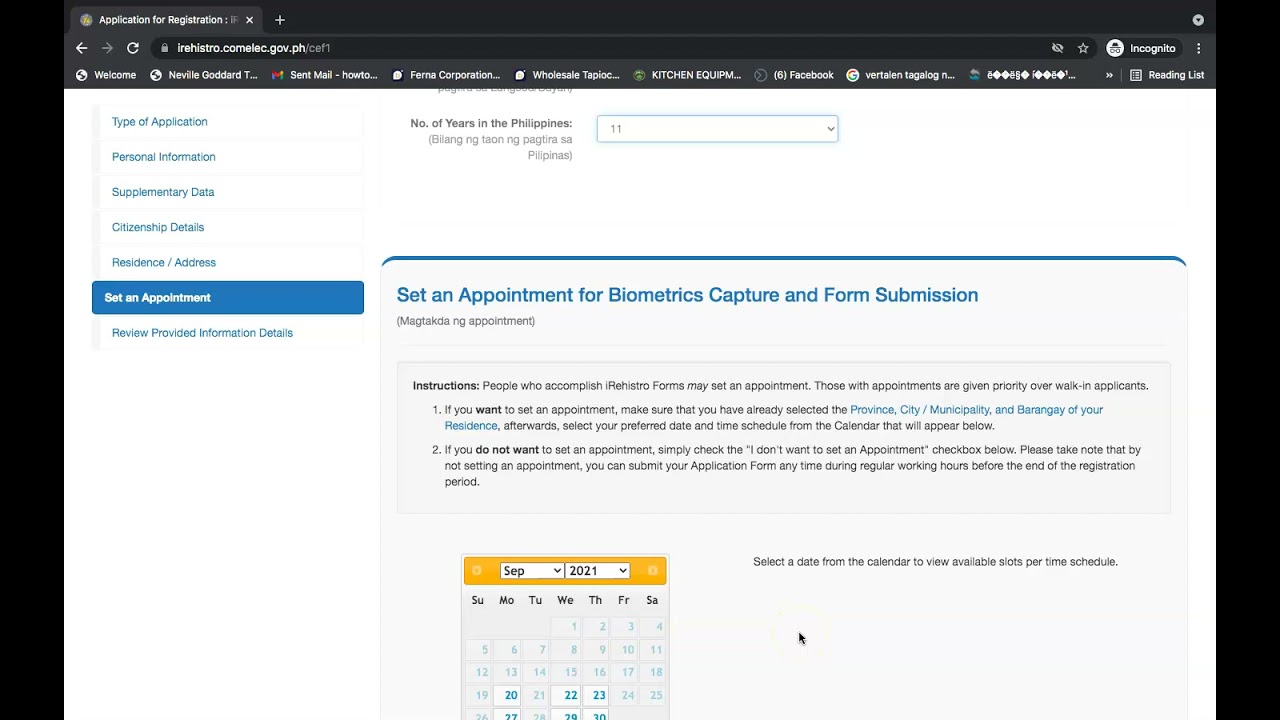Open the Wholesale Tapioca bookmark

click(x=567, y=75)
